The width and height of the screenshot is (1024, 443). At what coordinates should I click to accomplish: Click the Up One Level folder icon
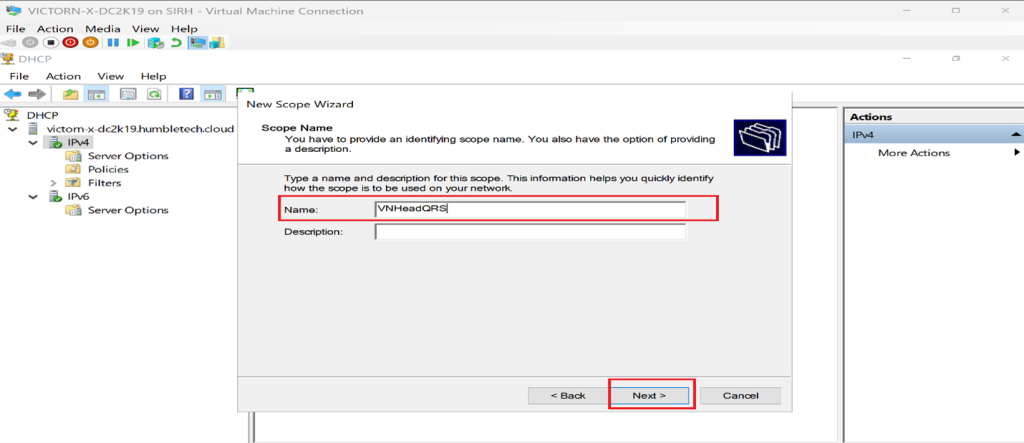[70, 94]
